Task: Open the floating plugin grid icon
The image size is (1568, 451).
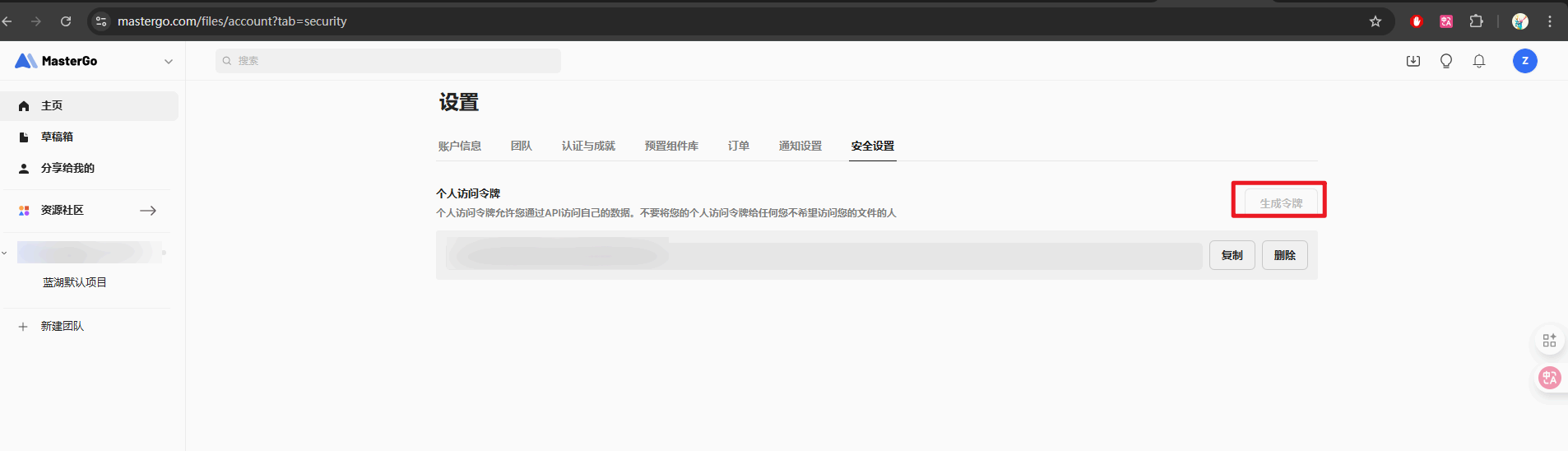Action: pyautogui.click(x=1549, y=341)
